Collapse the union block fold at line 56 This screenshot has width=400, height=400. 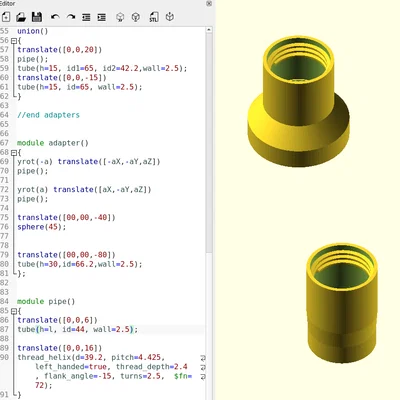(14, 41)
